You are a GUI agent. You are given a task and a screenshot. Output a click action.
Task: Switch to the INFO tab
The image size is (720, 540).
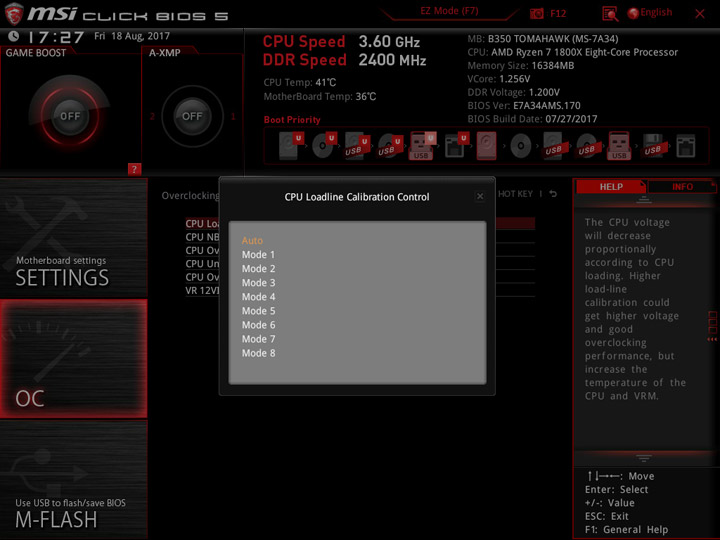(x=682, y=187)
